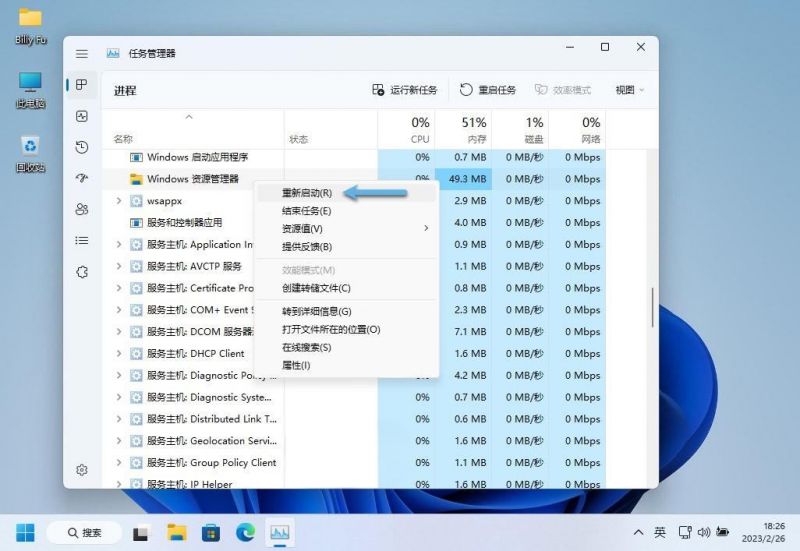Open the Details list icon in sidebar

point(82,240)
